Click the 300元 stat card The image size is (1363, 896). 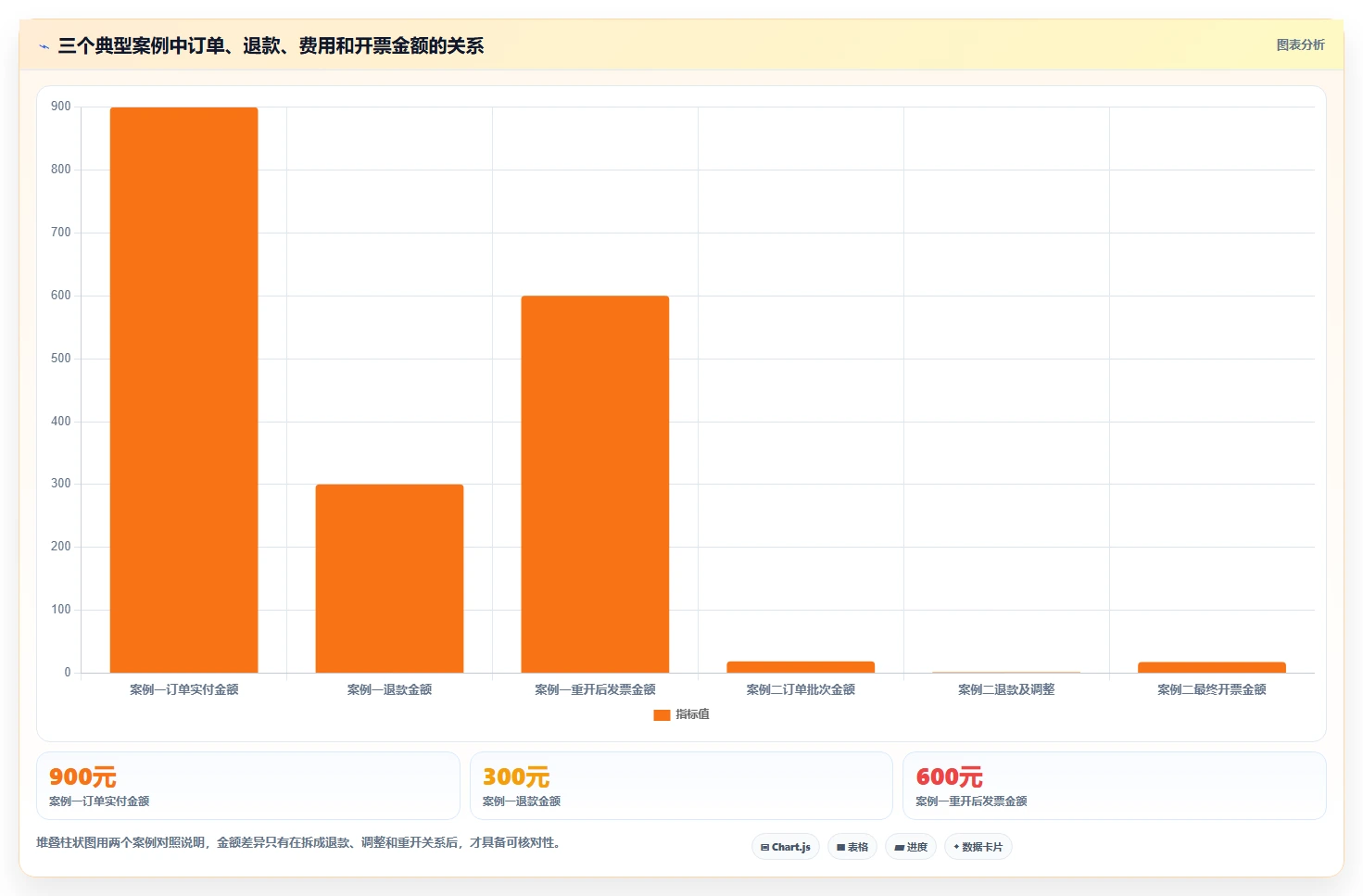681,786
